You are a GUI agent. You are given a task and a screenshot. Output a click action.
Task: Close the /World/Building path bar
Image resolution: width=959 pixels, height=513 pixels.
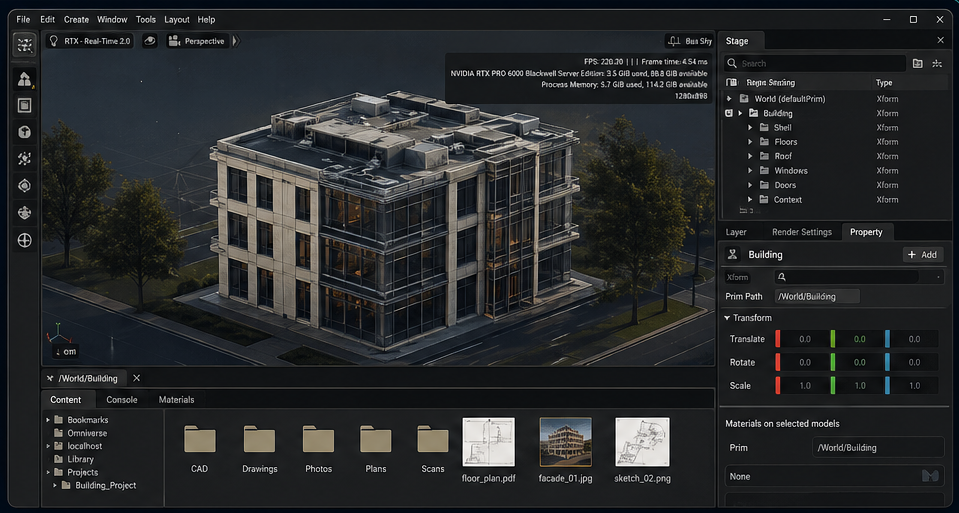(x=136, y=378)
